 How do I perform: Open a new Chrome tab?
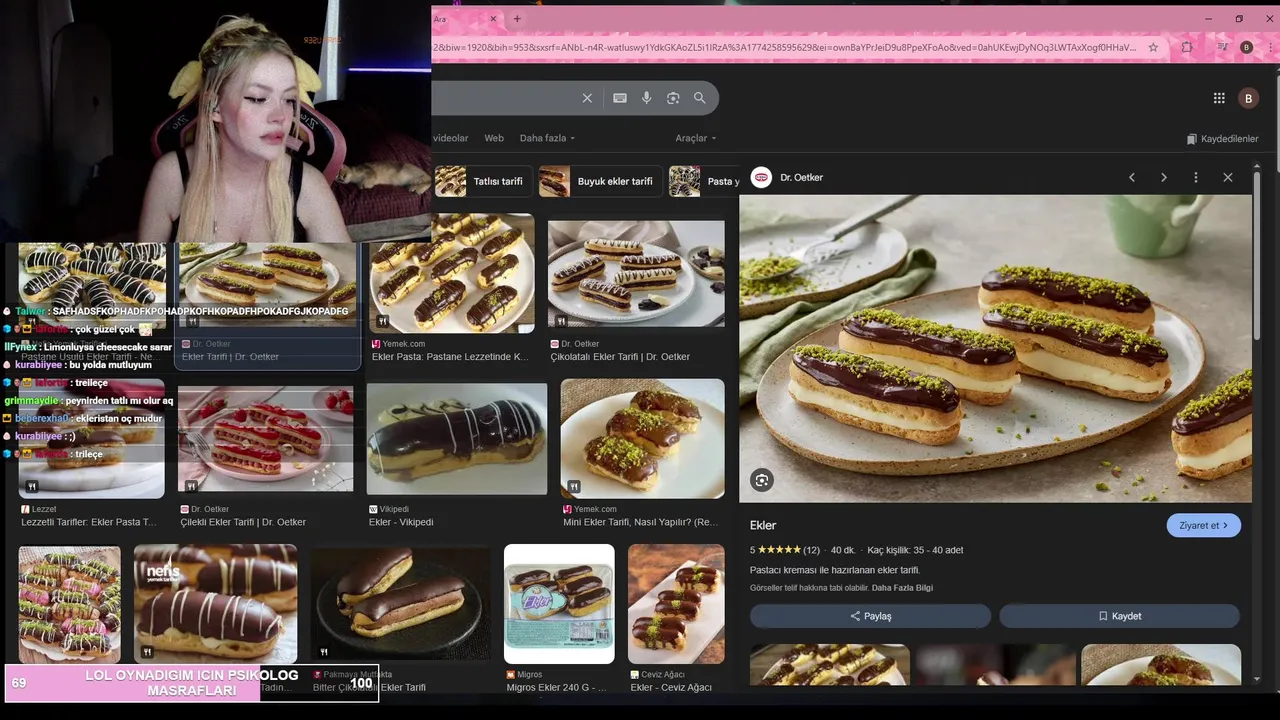click(517, 19)
